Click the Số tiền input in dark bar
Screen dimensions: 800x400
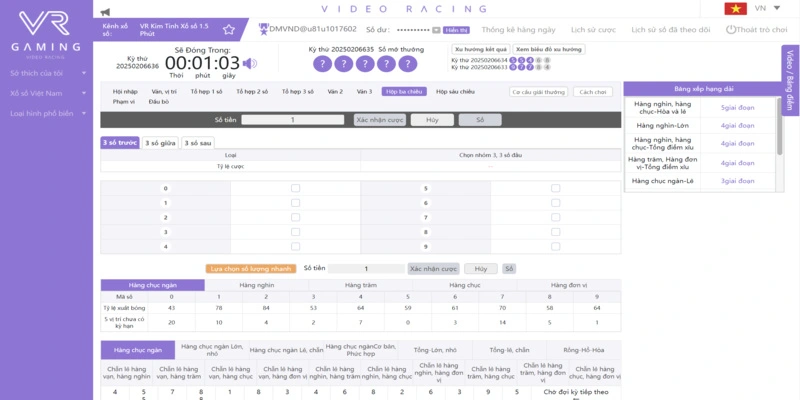click(292, 120)
